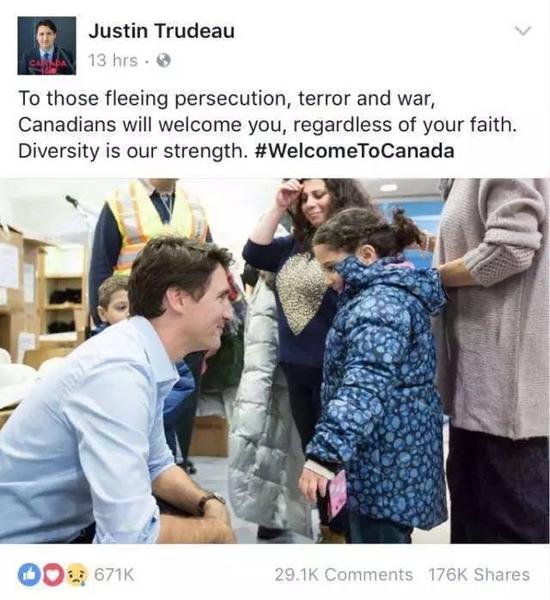
Task: Open the post photo of the meeting
Action: [275, 361]
